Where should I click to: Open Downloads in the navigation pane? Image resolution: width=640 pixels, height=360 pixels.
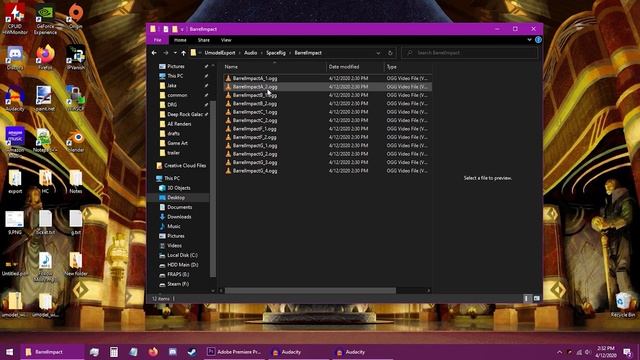click(179, 217)
